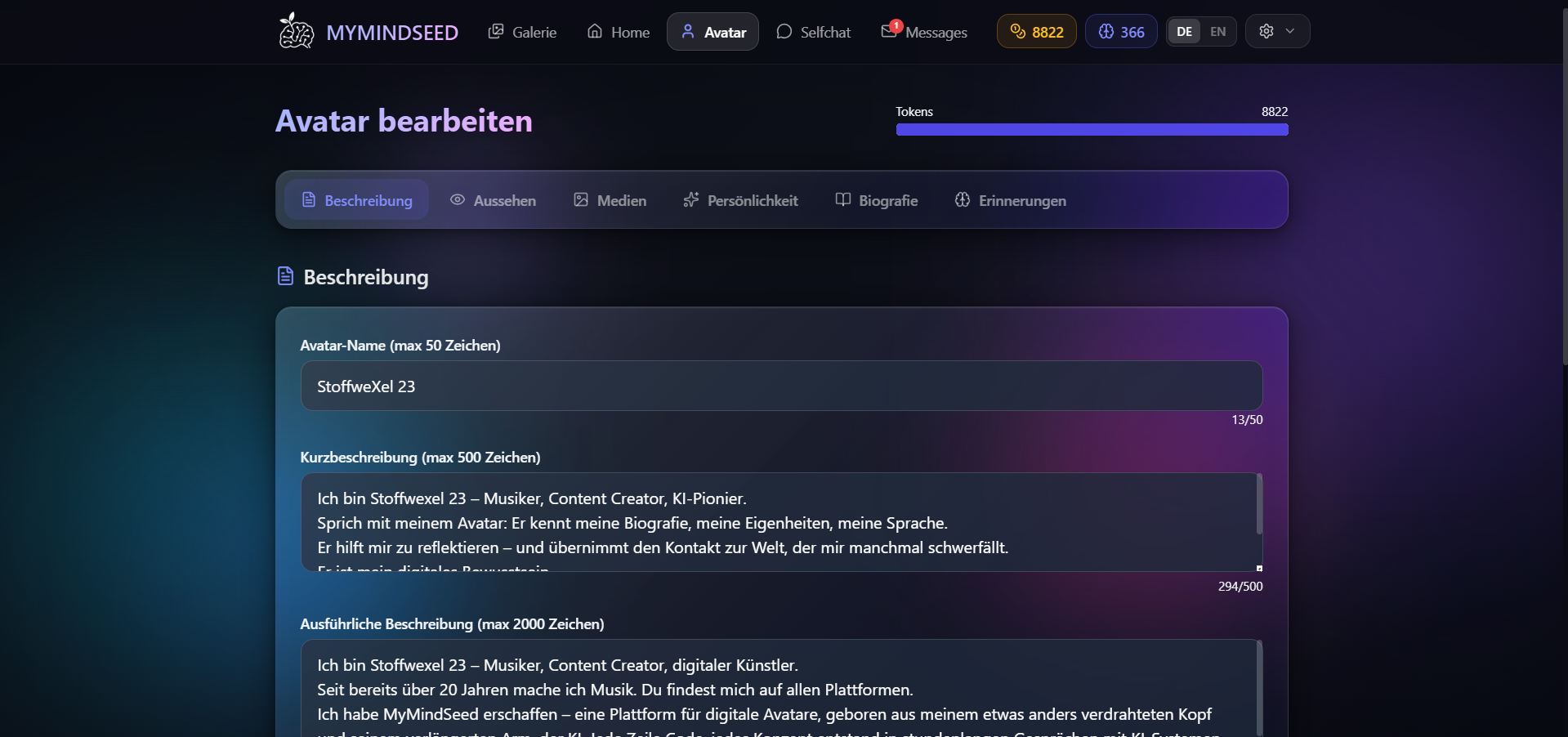Image resolution: width=1568 pixels, height=737 pixels.
Task: Click the MYMINDSEED brain logo
Action: (x=295, y=31)
